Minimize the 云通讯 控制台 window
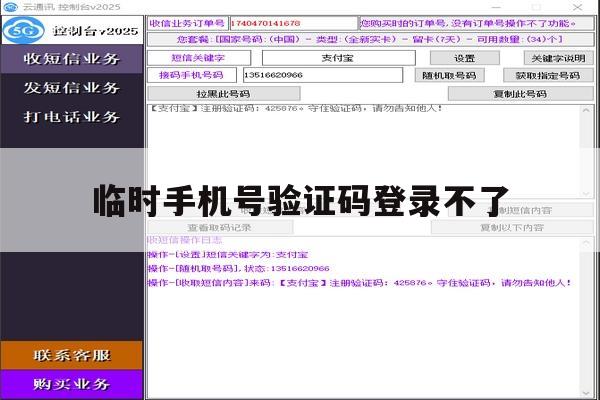 pyautogui.click(x=496, y=7)
